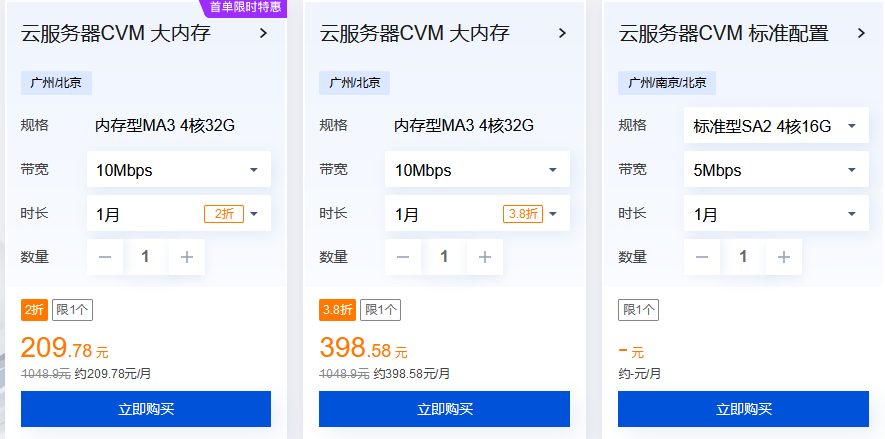The image size is (885, 439).
Task: Open the 云服务器CVM 标准配置 card arrow
Action: 861,33
